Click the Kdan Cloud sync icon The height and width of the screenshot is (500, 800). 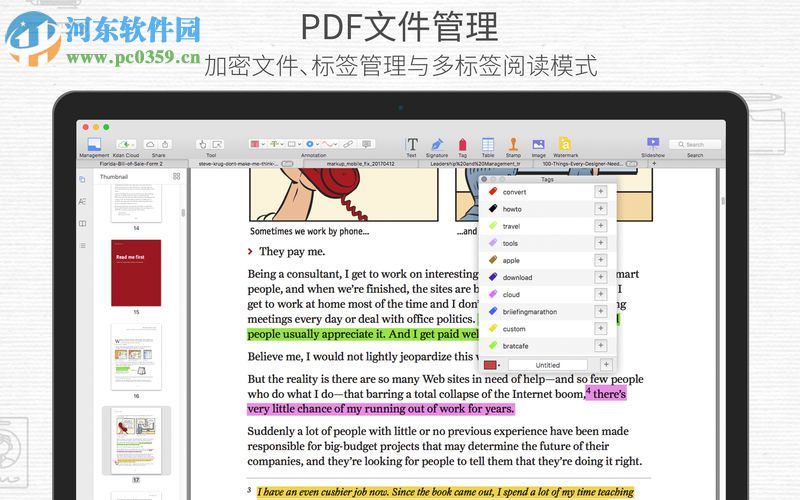point(126,144)
